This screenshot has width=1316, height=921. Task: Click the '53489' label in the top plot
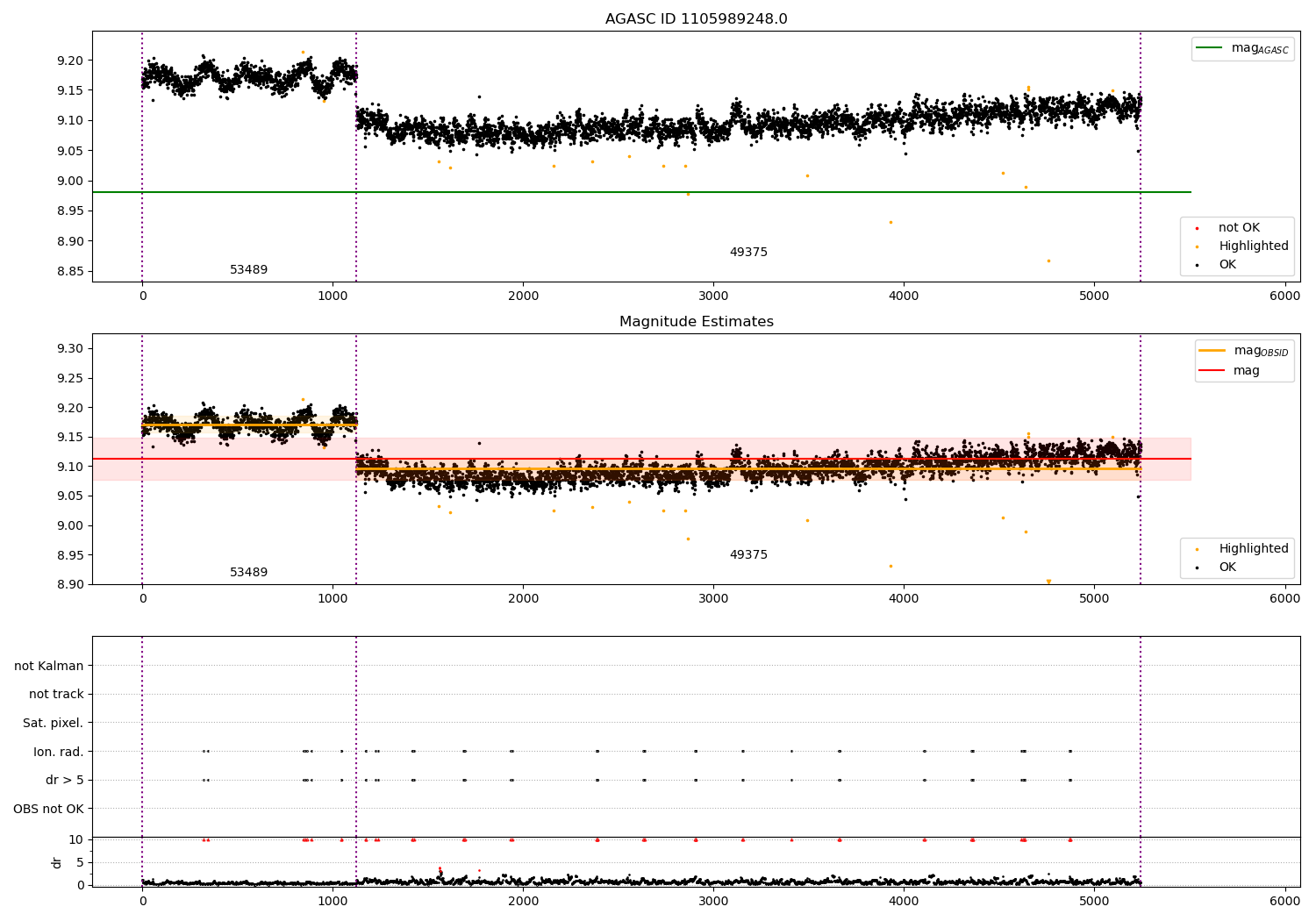[248, 270]
